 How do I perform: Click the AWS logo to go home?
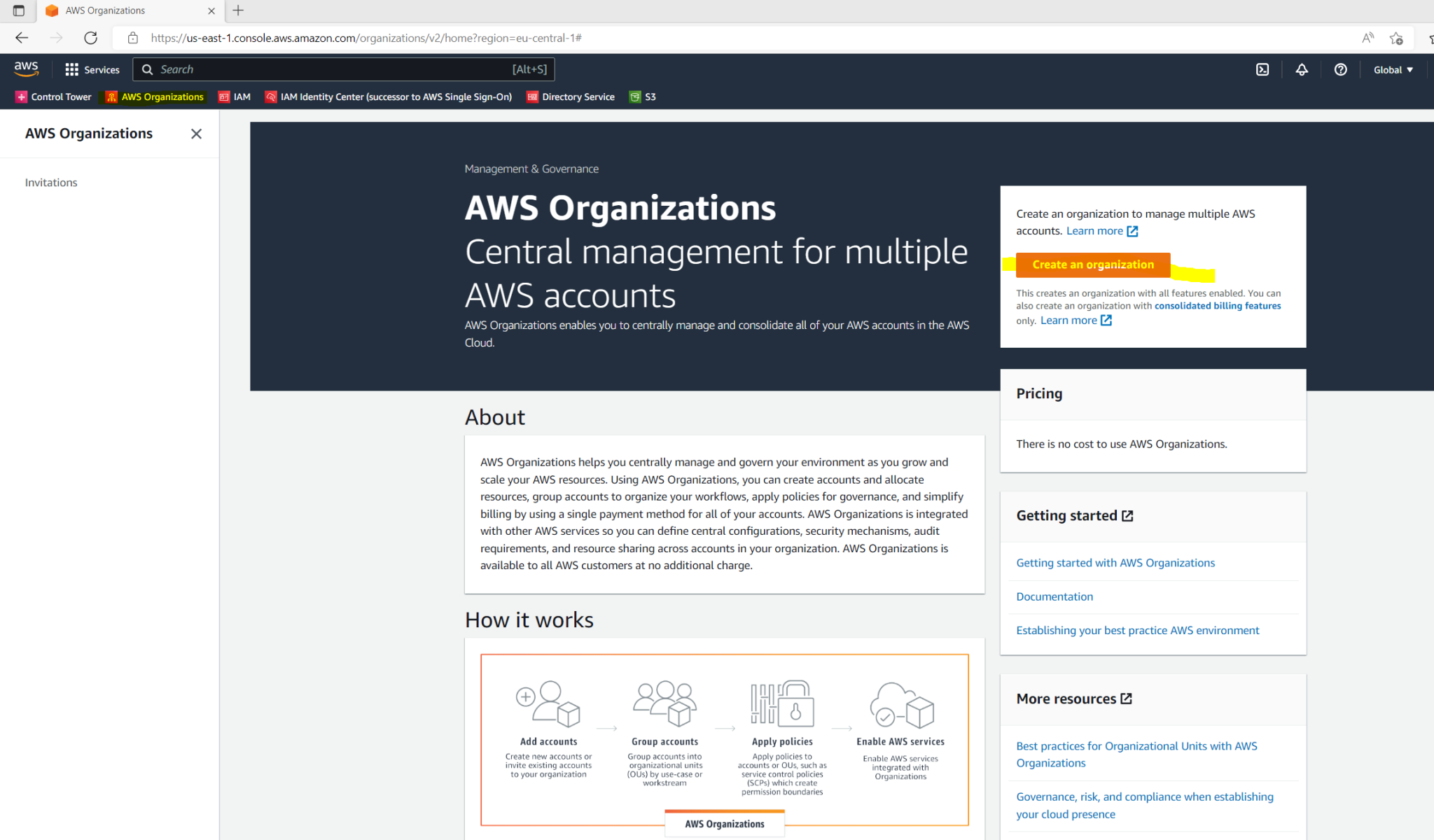click(26, 68)
